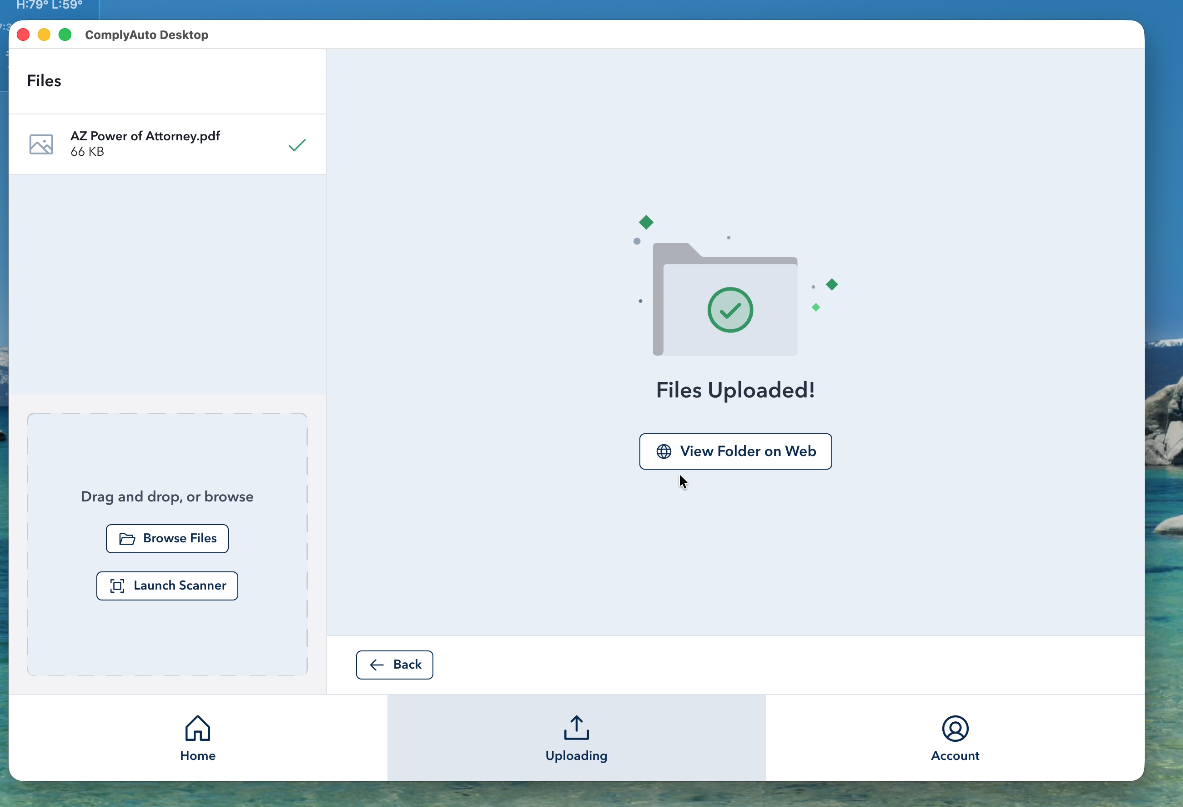Open the Account profile icon

(x=955, y=728)
